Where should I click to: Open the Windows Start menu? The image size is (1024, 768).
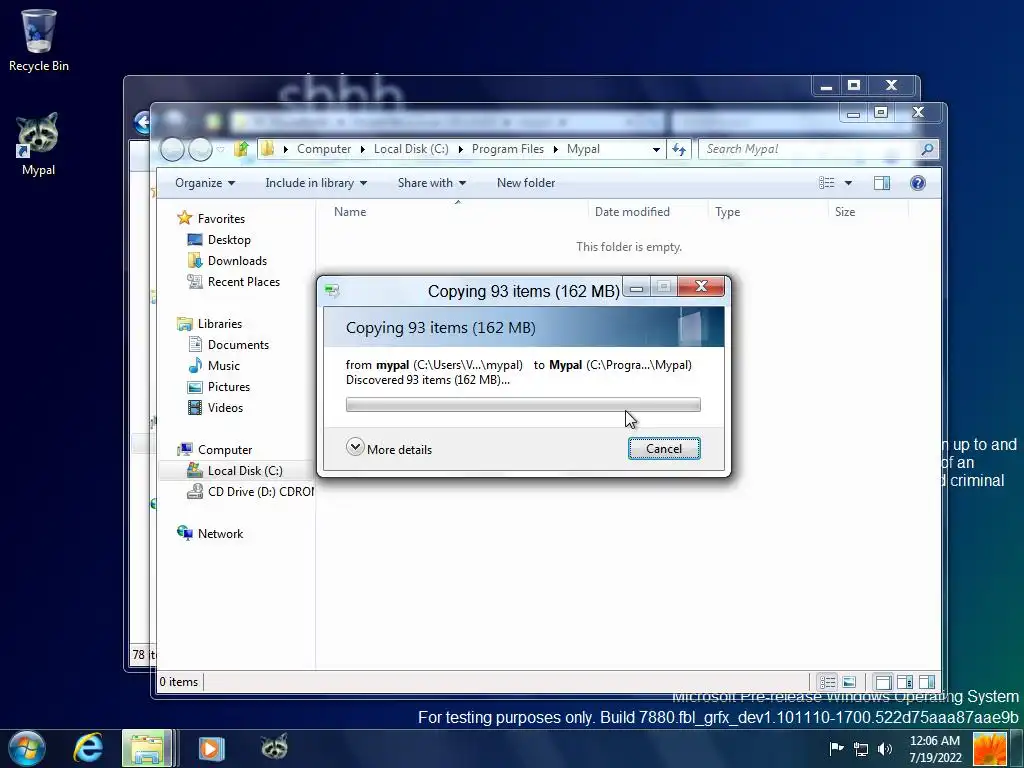26,748
